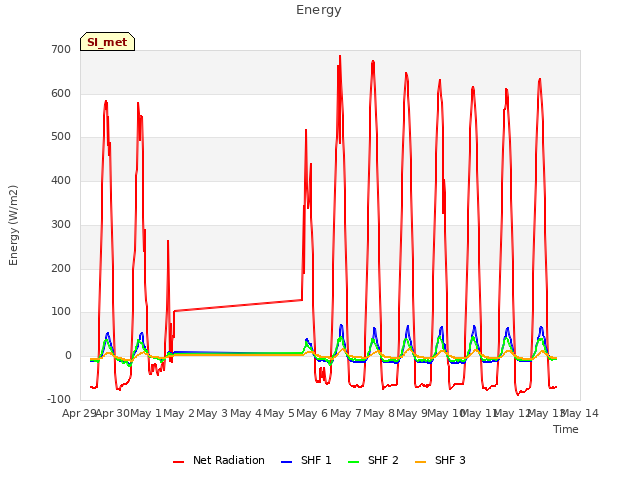Click the Time x-axis label
The width and height of the screenshot is (640, 480).
(566, 429)
